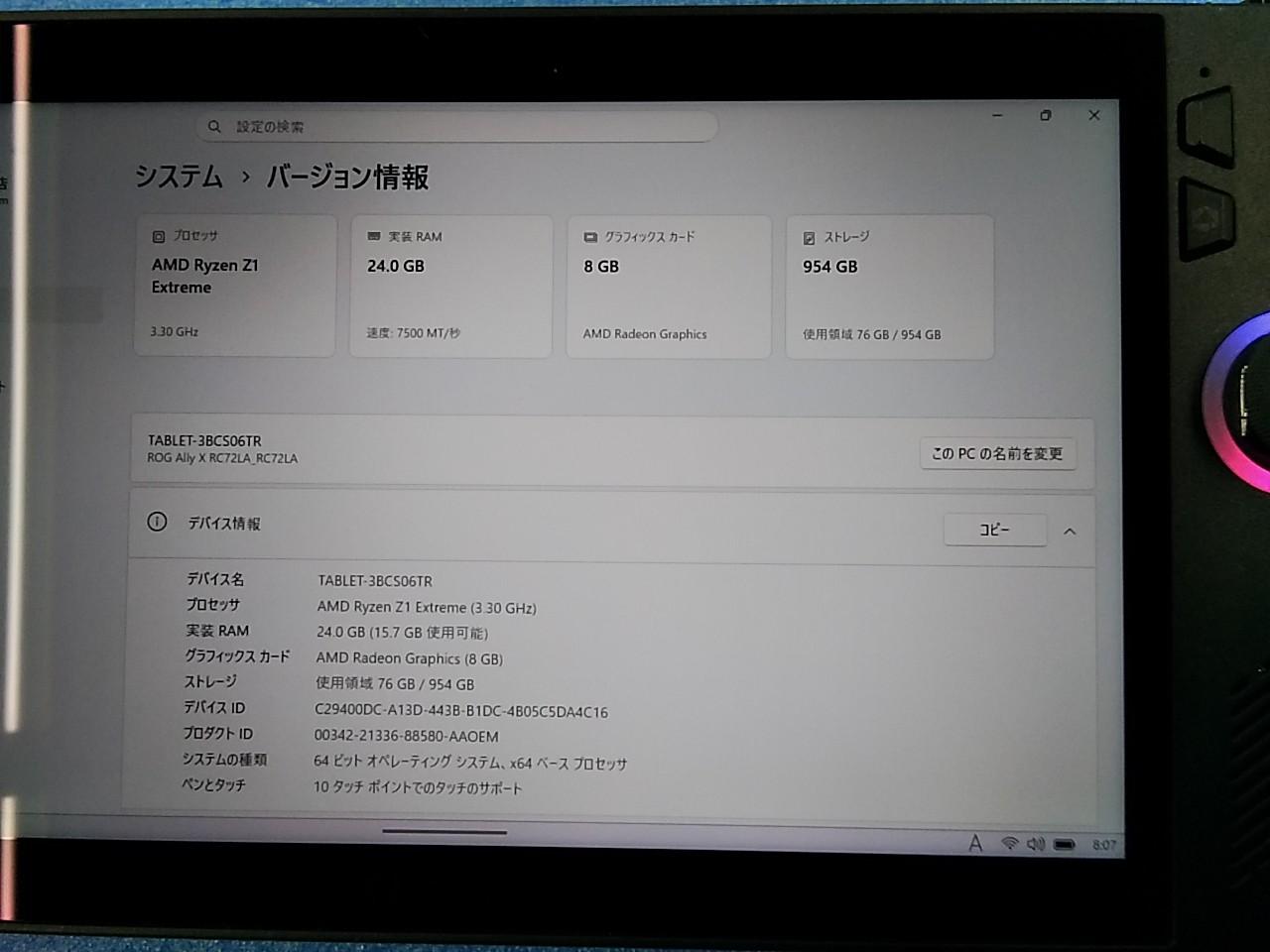The height and width of the screenshot is (952, 1270).
Task: Go back to システム via the breadcrumb
Action: click(x=179, y=178)
